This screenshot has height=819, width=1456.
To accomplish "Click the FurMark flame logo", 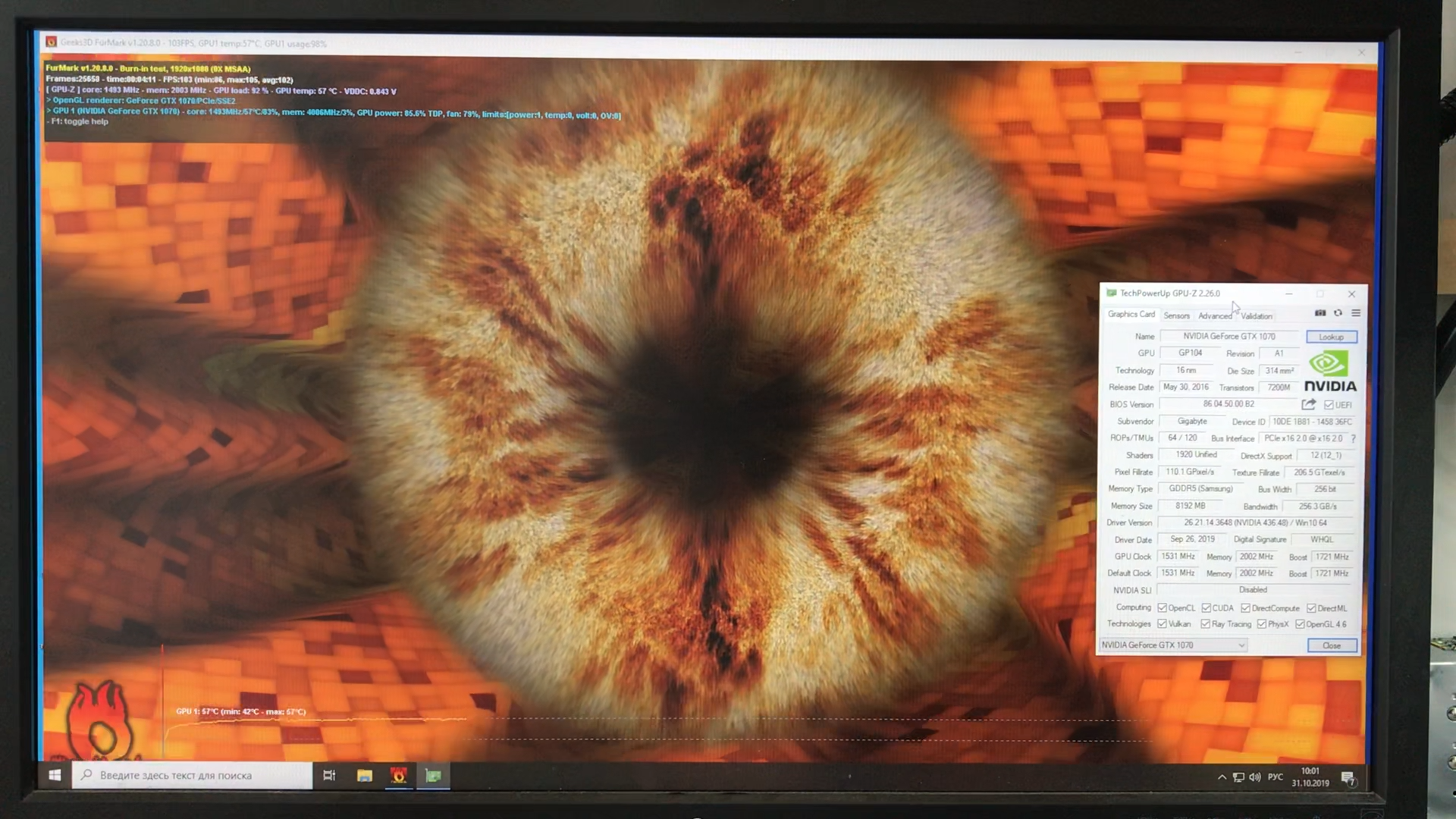I will pos(101,720).
